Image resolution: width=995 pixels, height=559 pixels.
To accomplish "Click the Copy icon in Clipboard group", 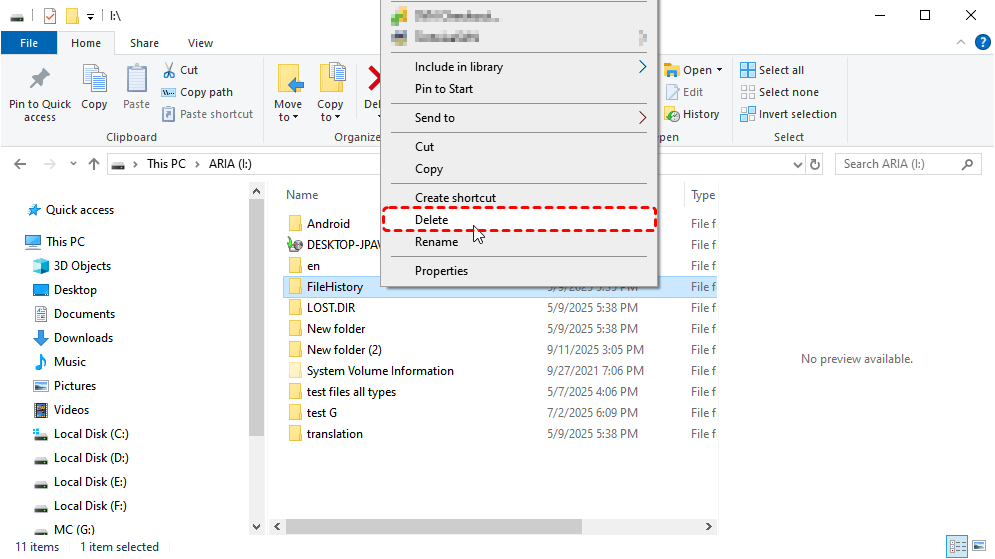I will tap(94, 80).
